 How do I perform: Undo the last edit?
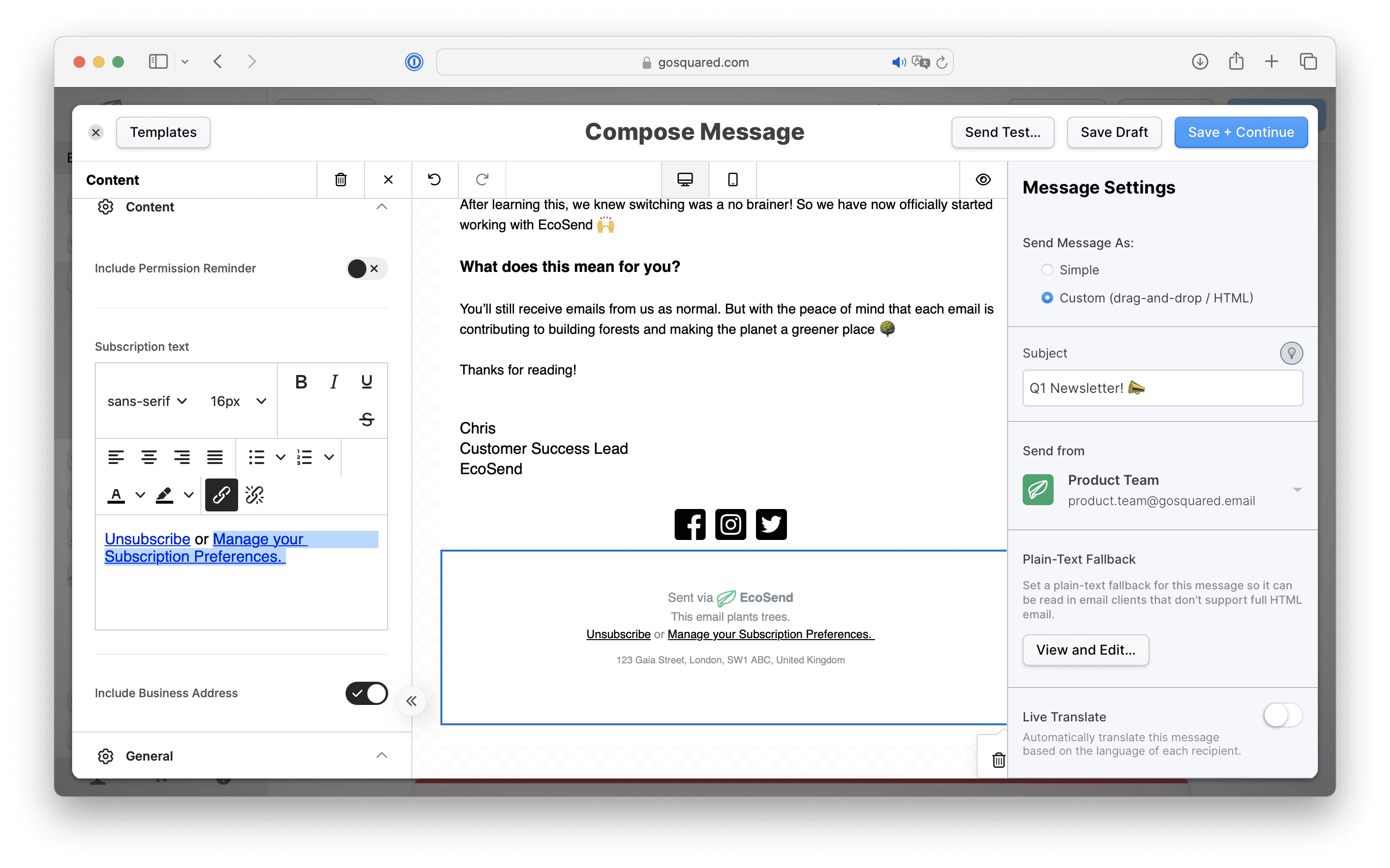pos(435,180)
